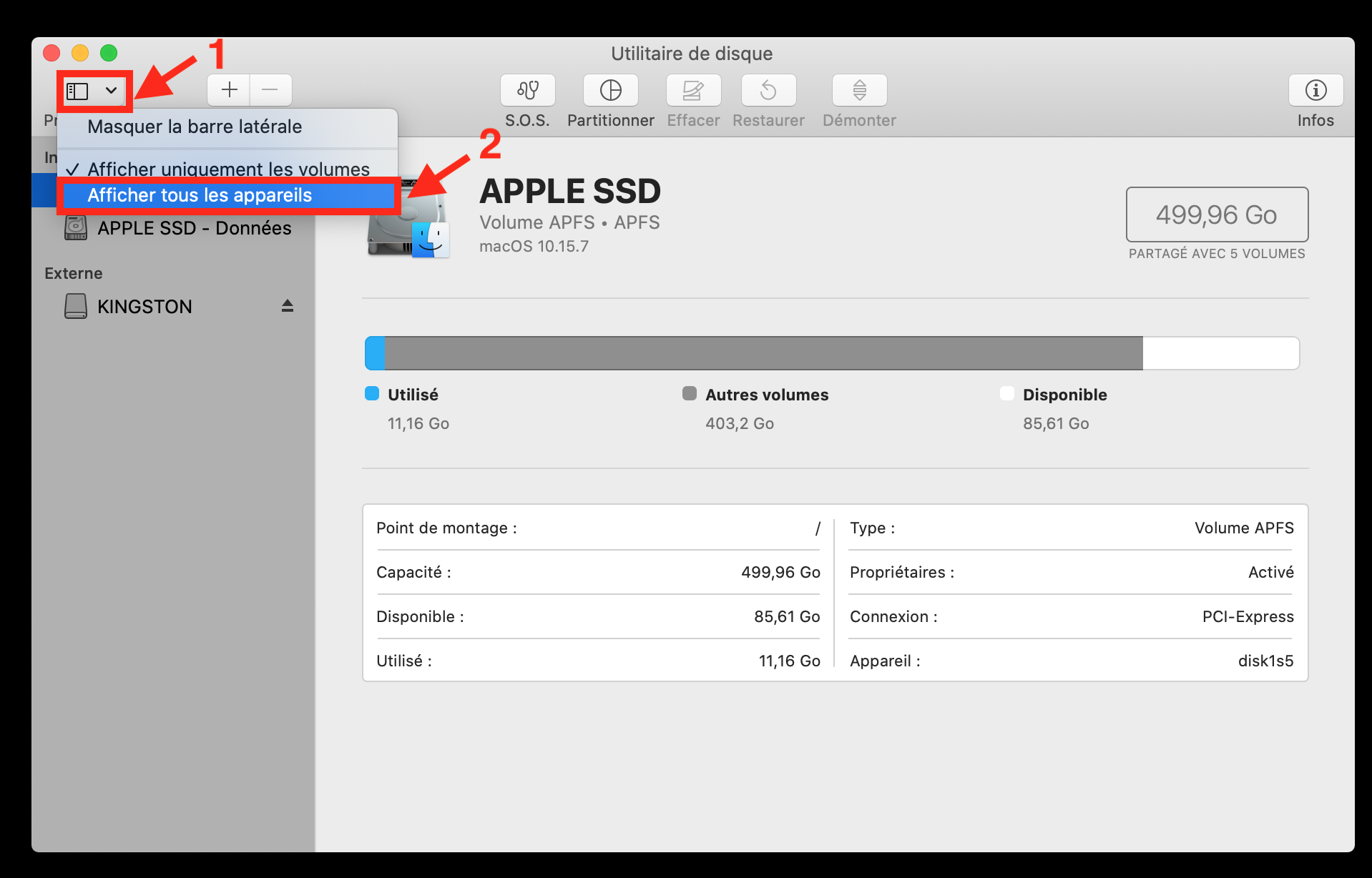Click the Volume APFS type value
1372x878 pixels.
tap(1244, 528)
